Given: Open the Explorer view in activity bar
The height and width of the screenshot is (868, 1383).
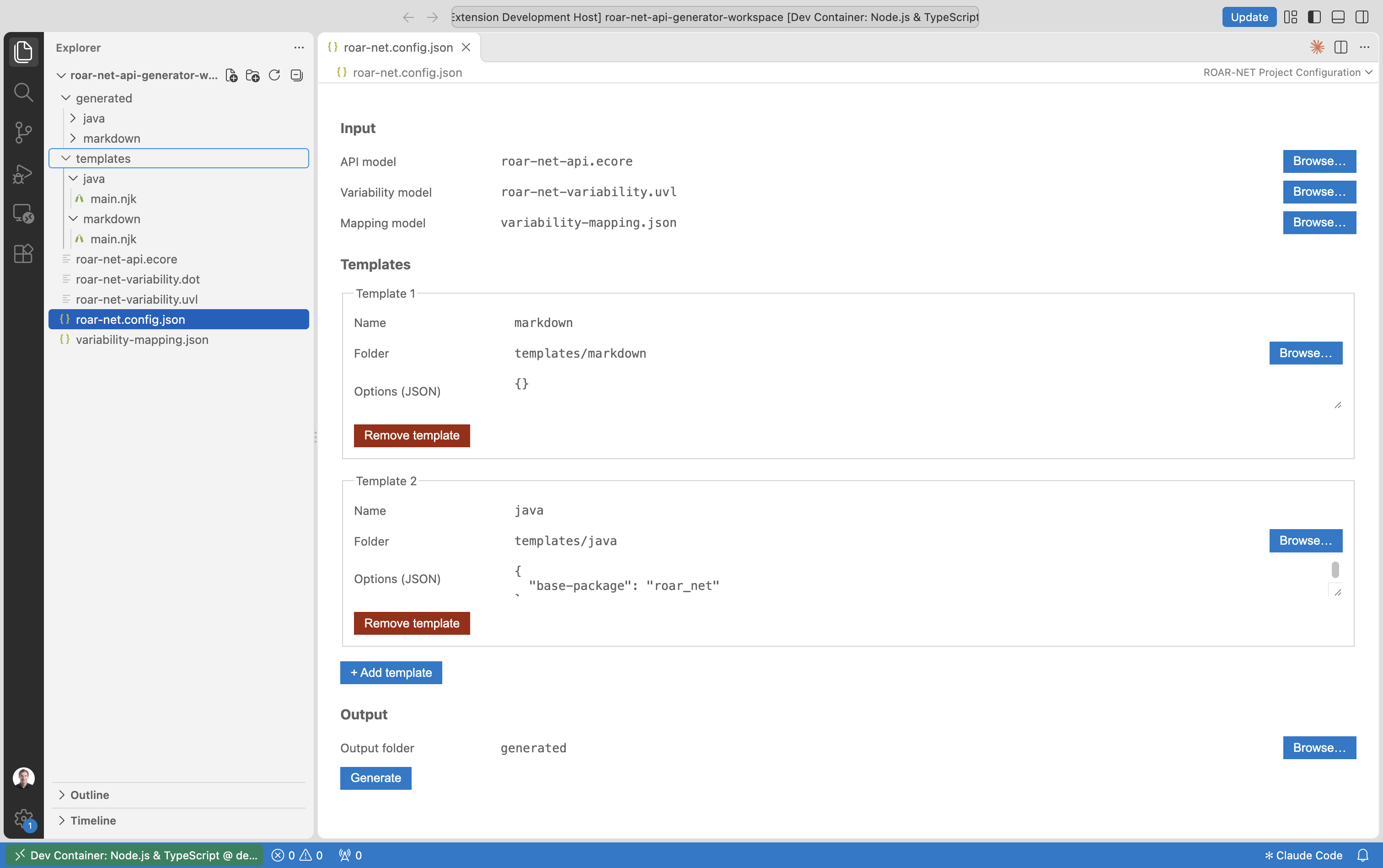Looking at the screenshot, I should pos(23,52).
